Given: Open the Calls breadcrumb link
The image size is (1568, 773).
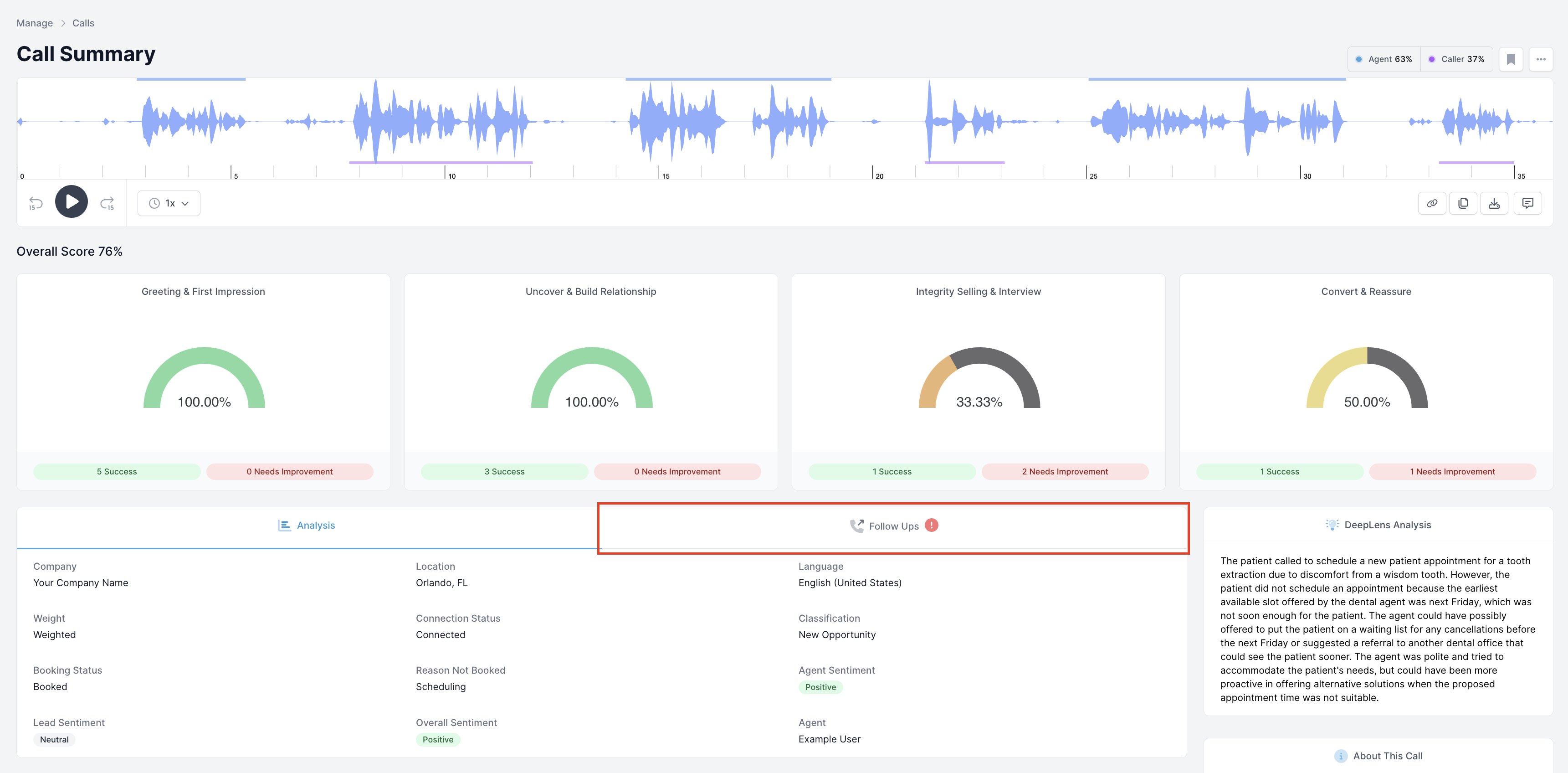Looking at the screenshot, I should (83, 23).
